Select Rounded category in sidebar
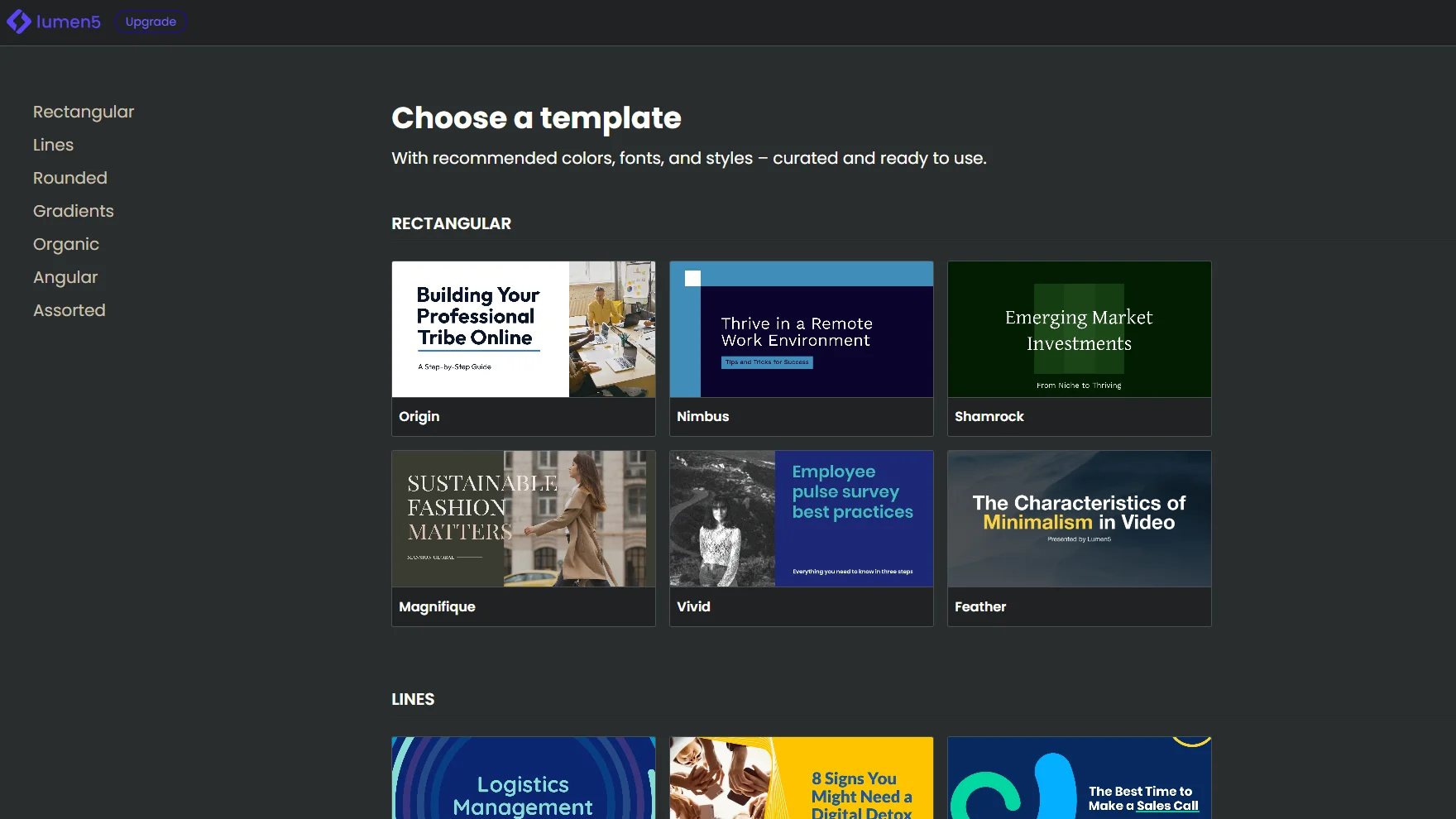The height and width of the screenshot is (819, 1456). (x=70, y=178)
